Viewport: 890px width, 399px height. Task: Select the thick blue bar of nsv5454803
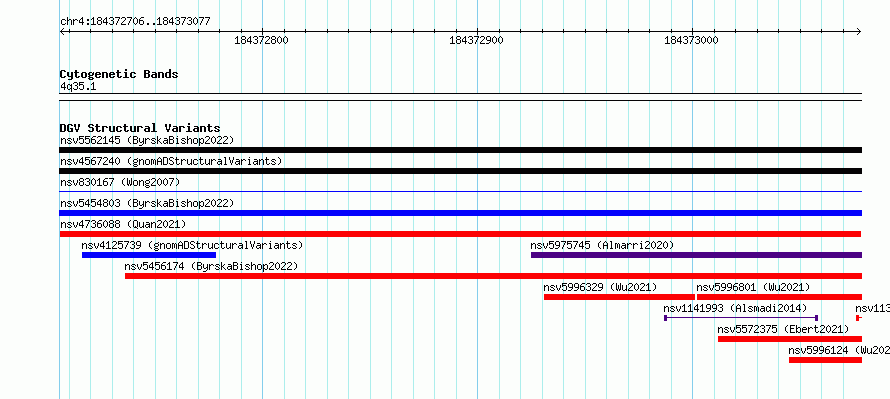(x=460, y=213)
